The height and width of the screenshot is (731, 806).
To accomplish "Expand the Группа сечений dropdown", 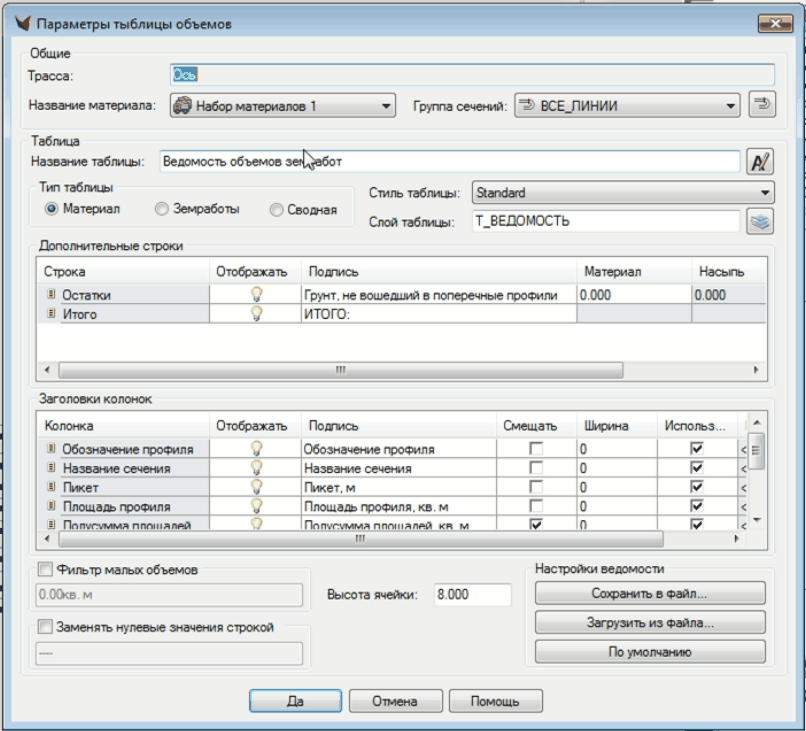I will pos(627,105).
